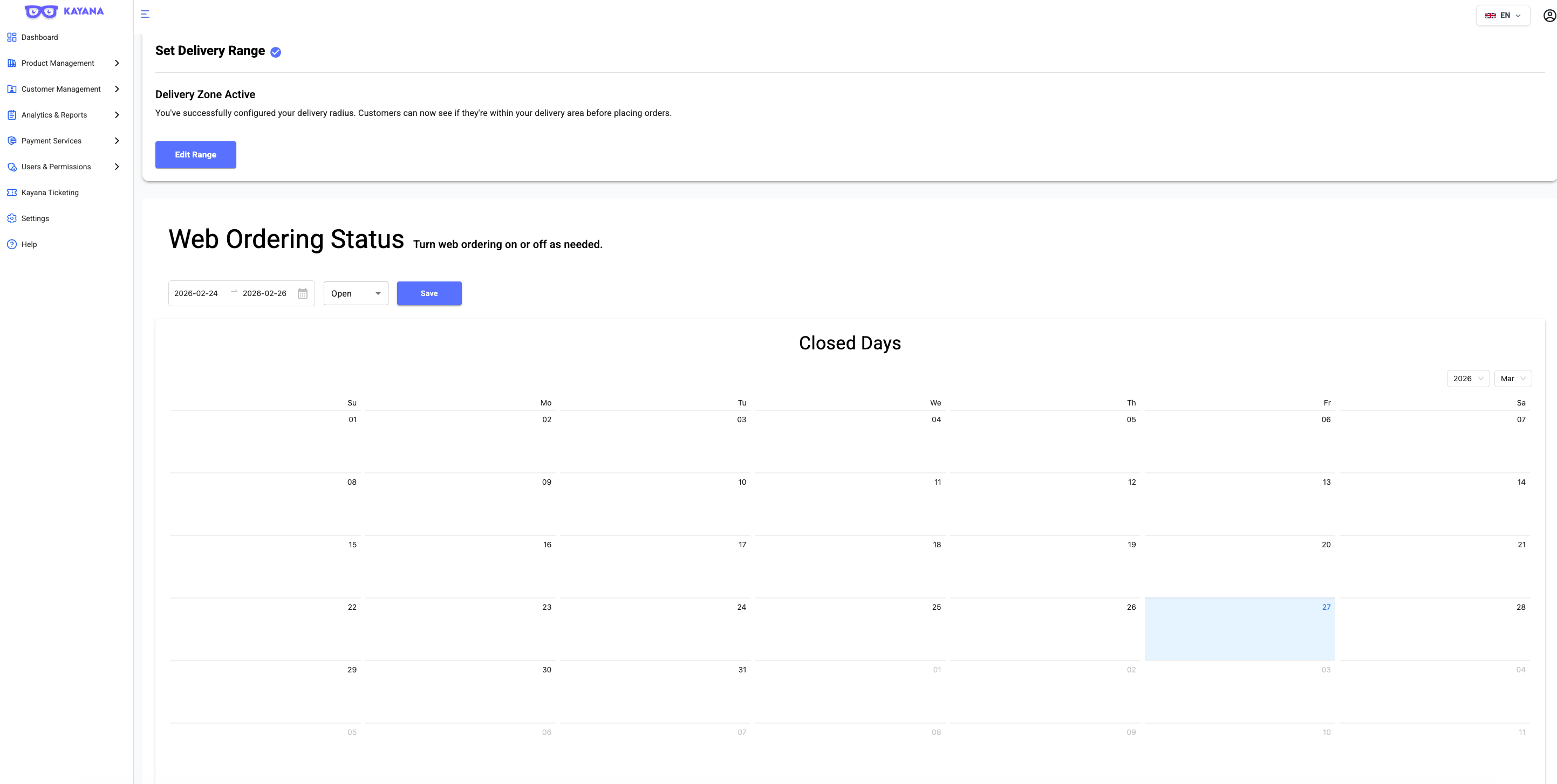Click the Customer Management icon
Screen dimensions: 1557x784
tap(11, 90)
